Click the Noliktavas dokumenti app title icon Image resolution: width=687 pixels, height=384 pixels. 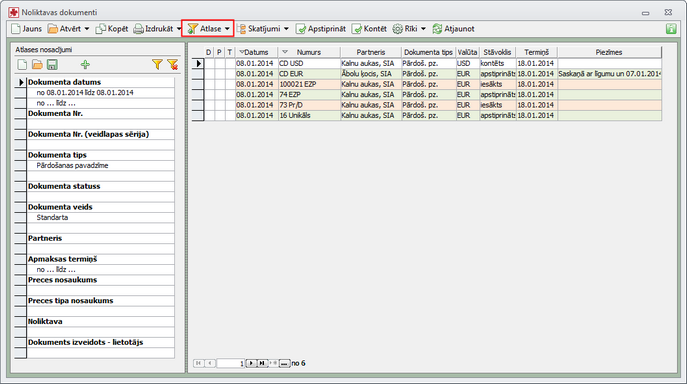[x=14, y=12]
